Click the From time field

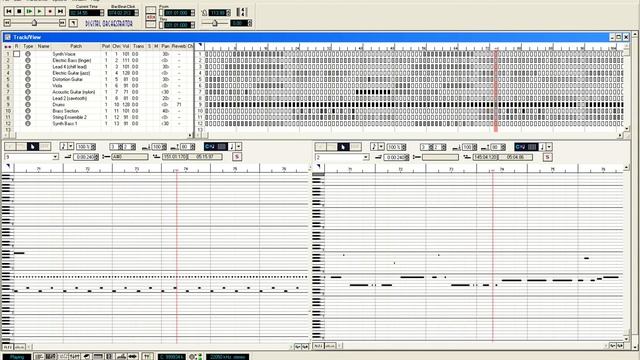tap(178, 13)
